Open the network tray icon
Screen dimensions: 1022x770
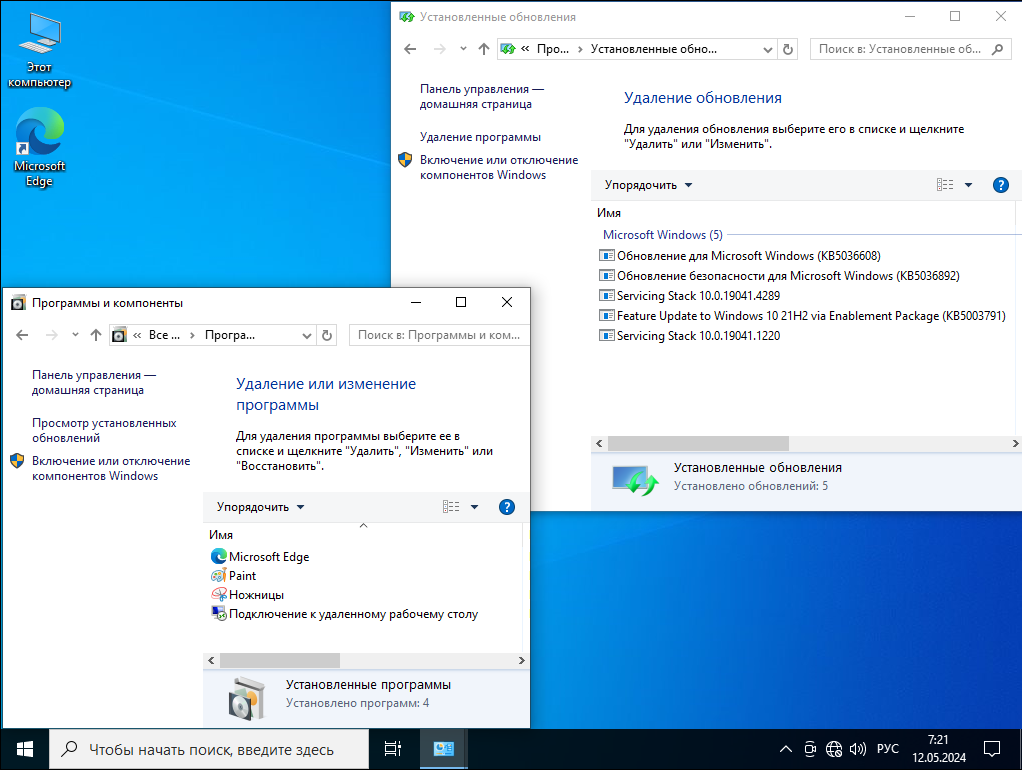(834, 750)
